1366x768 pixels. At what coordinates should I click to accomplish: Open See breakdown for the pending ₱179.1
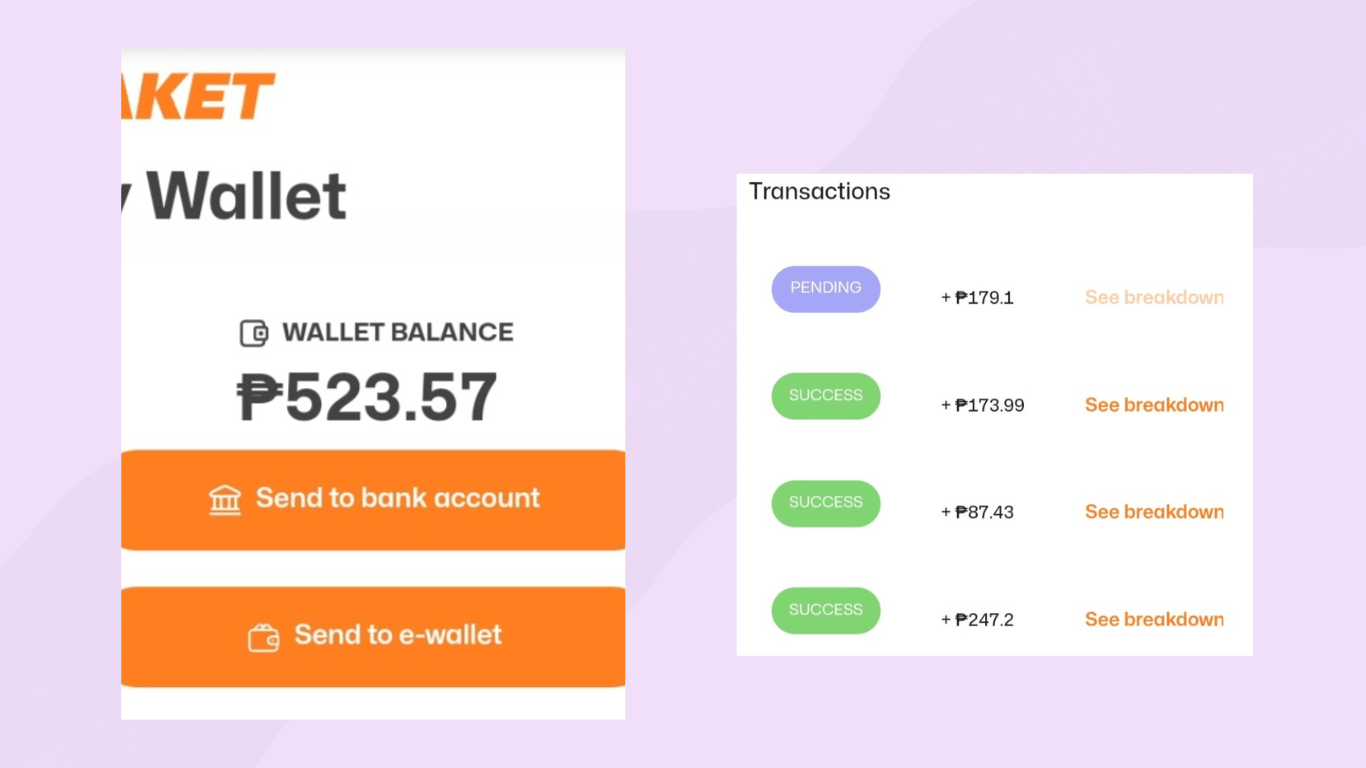[x=1154, y=297]
